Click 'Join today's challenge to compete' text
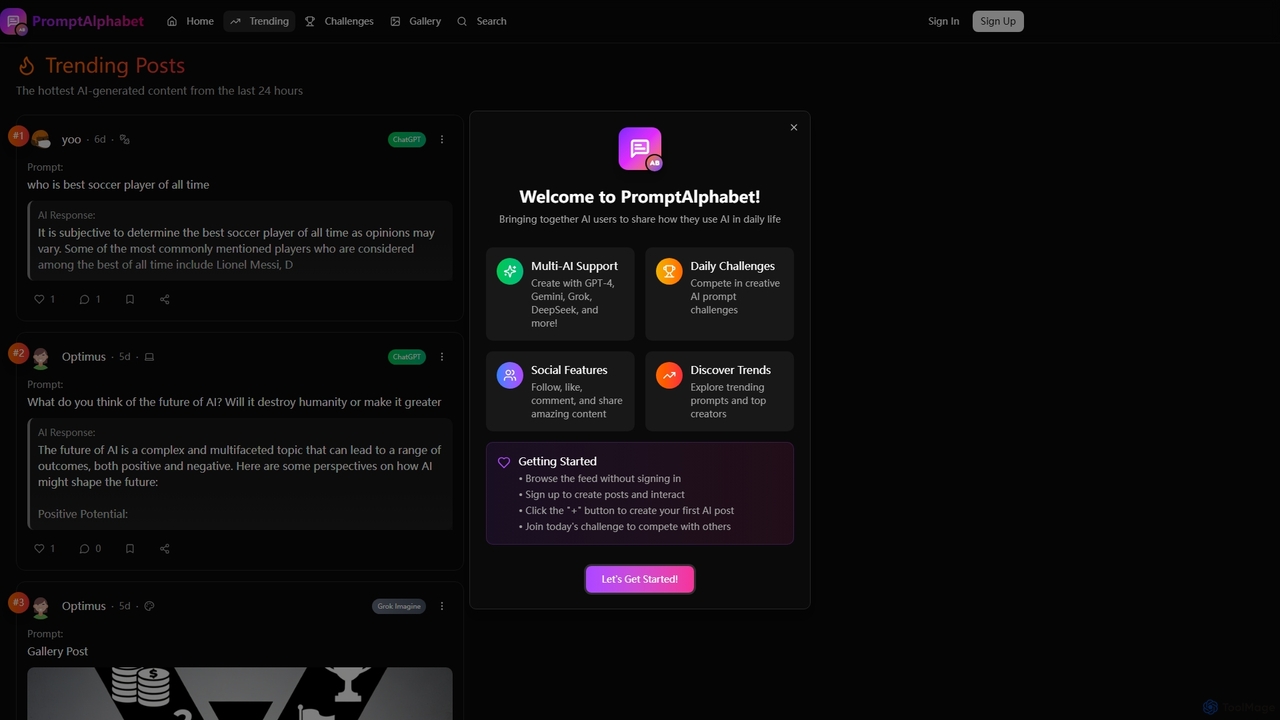 [628, 527]
